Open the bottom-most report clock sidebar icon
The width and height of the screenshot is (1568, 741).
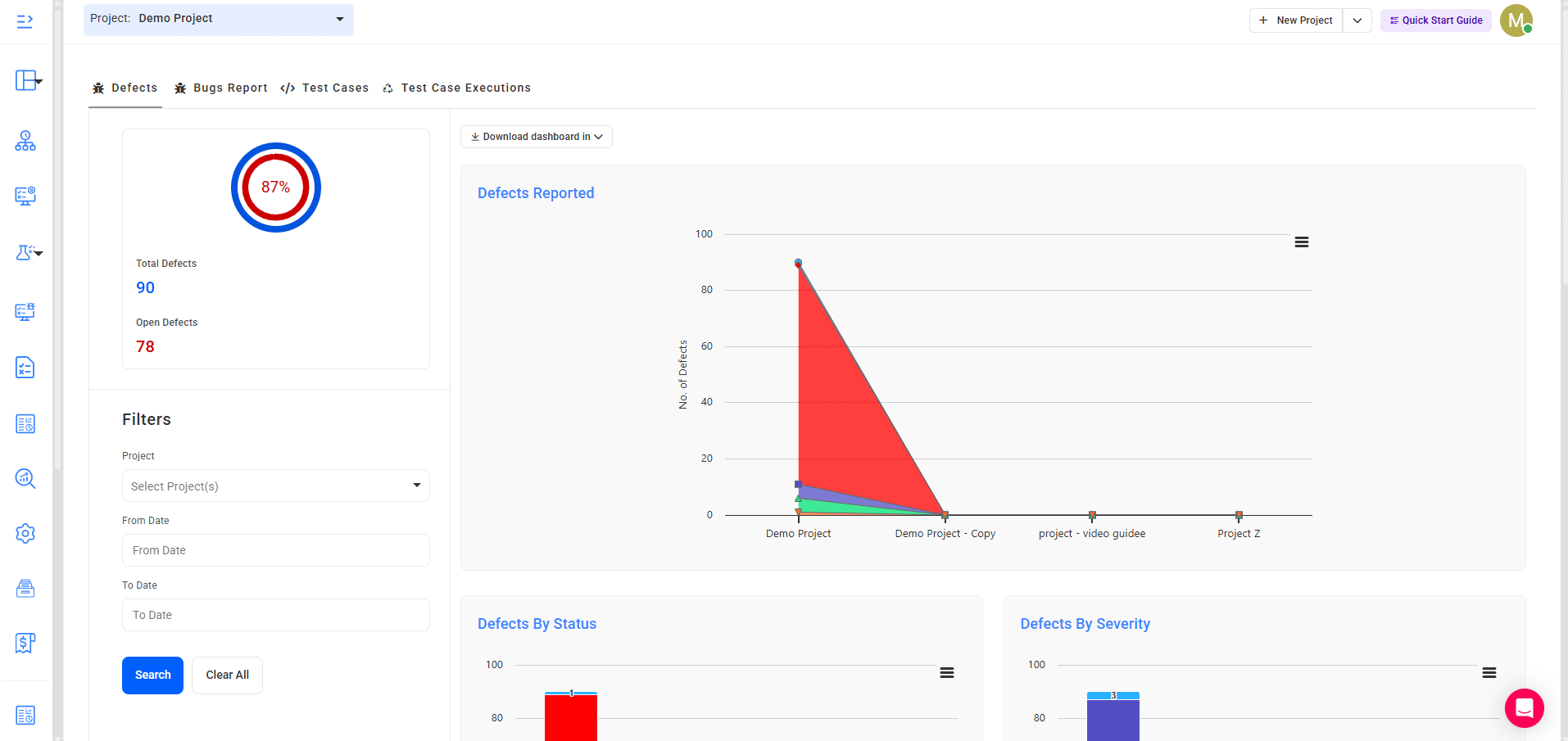(25, 716)
